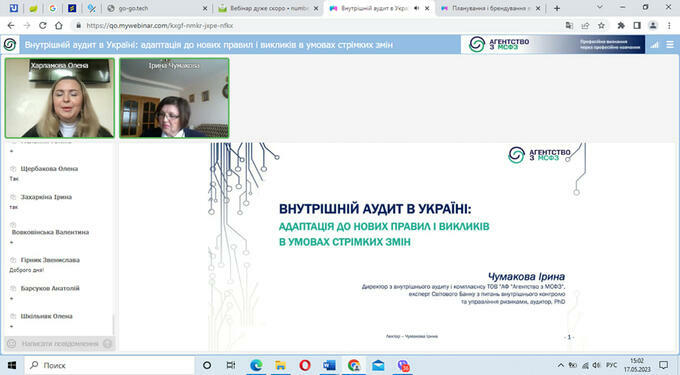The image size is (680, 375).
Task: Open the browser extensions menu
Action: [621, 26]
